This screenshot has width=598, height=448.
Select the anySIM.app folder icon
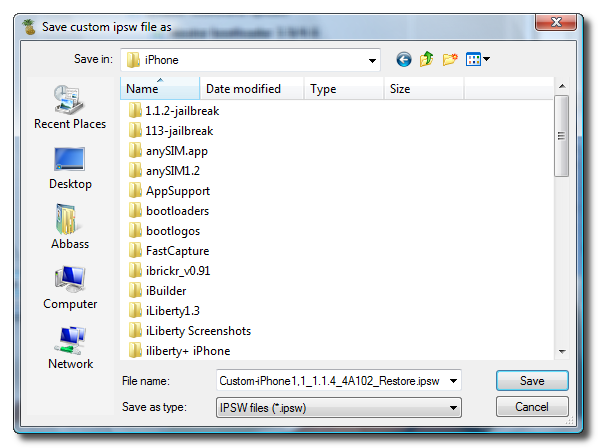coord(135,151)
